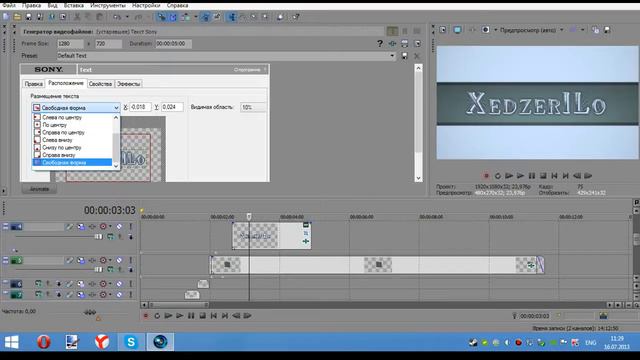Screen dimensions: 640x360
Task: Click Stop in the timeline transport bar
Action: click(x=202, y=316)
